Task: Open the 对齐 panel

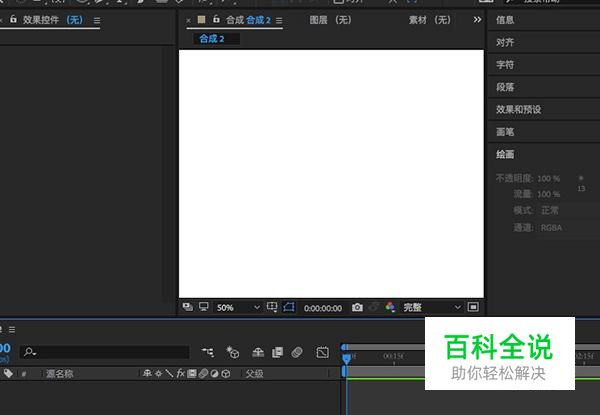Action: pos(506,42)
